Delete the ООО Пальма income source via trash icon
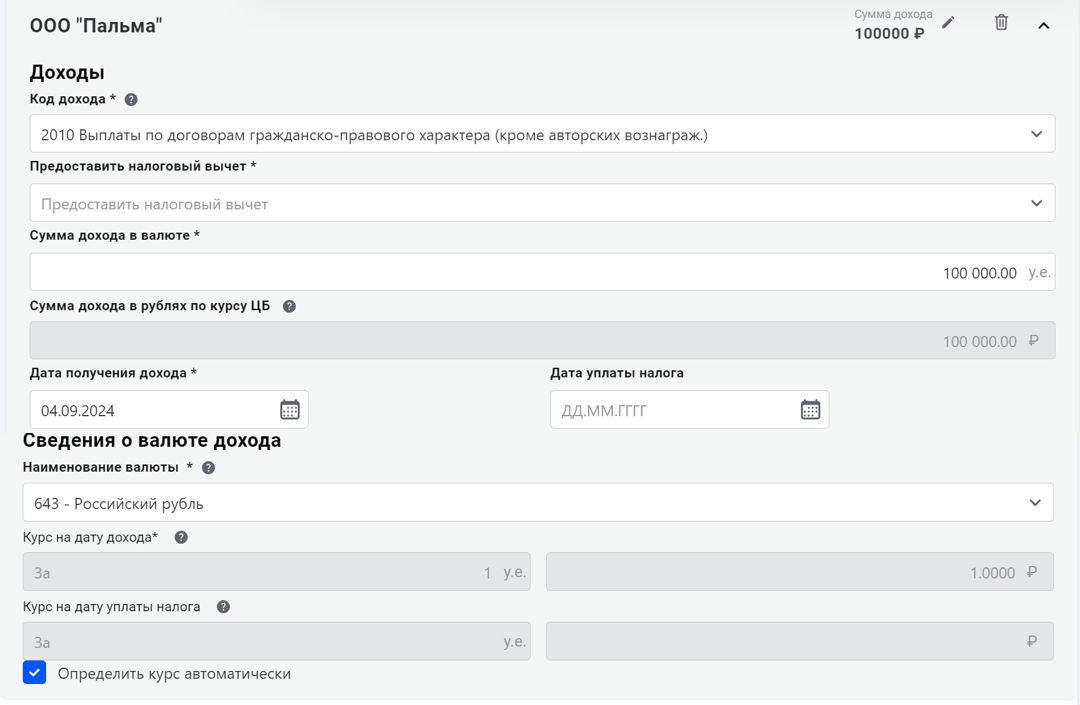Screen dimensions: 1080x705 click(x=1001, y=23)
